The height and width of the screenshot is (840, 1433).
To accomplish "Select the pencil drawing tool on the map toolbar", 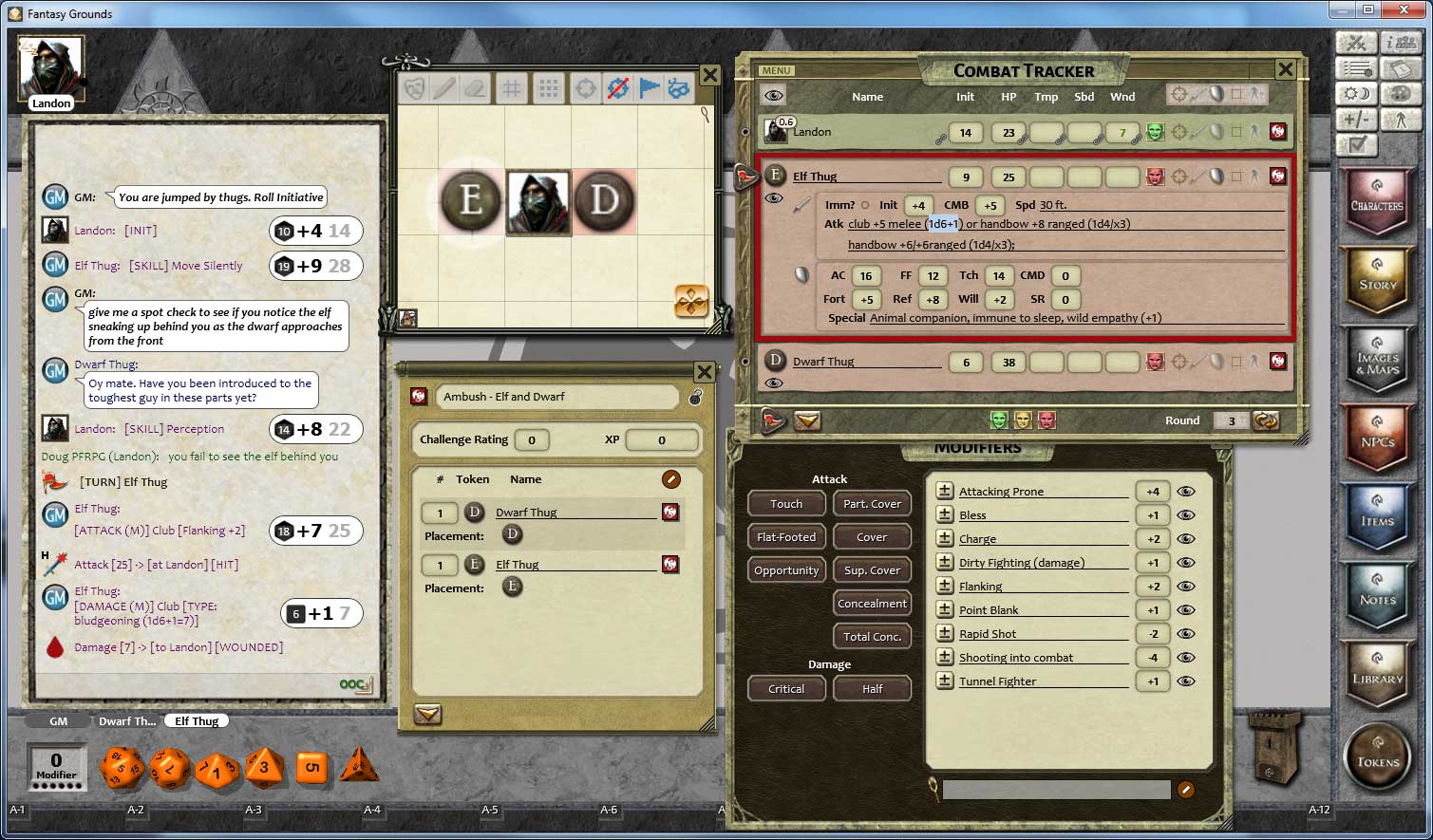I will (444, 87).
